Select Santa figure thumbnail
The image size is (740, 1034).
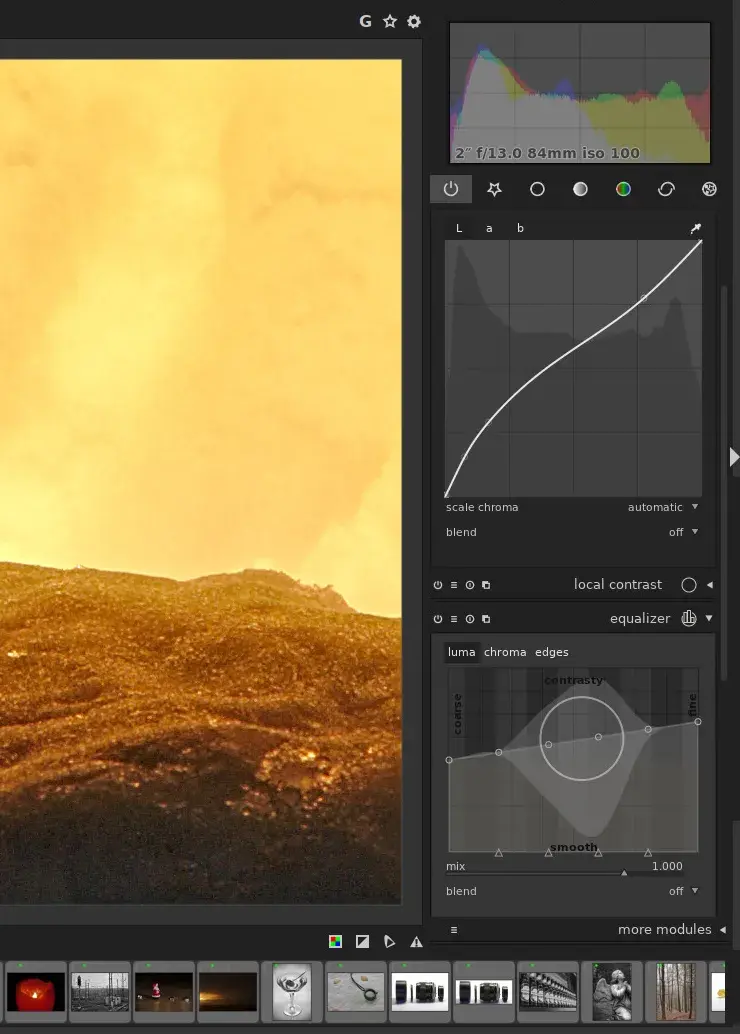click(164, 992)
